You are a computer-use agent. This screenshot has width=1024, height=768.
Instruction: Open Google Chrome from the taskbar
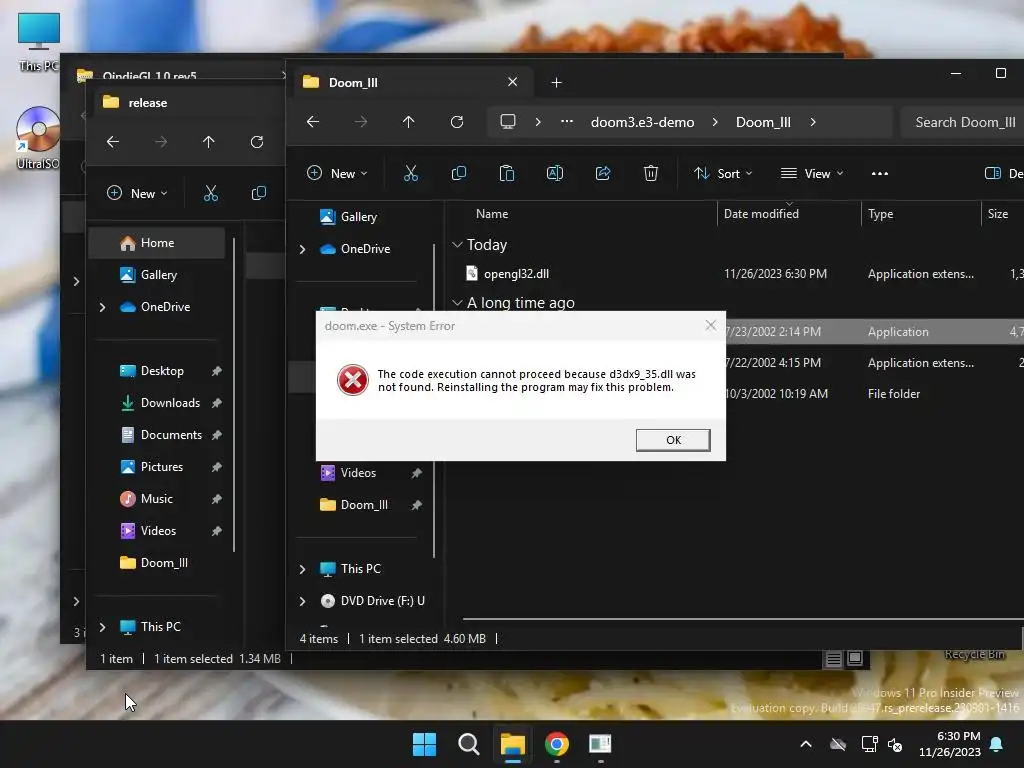[x=556, y=744]
